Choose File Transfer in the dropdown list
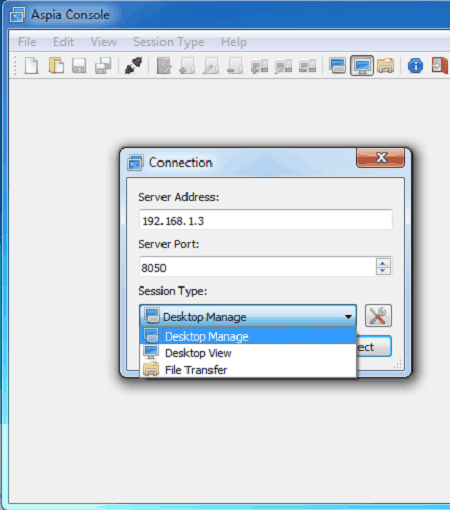450x510 pixels. pos(248,370)
